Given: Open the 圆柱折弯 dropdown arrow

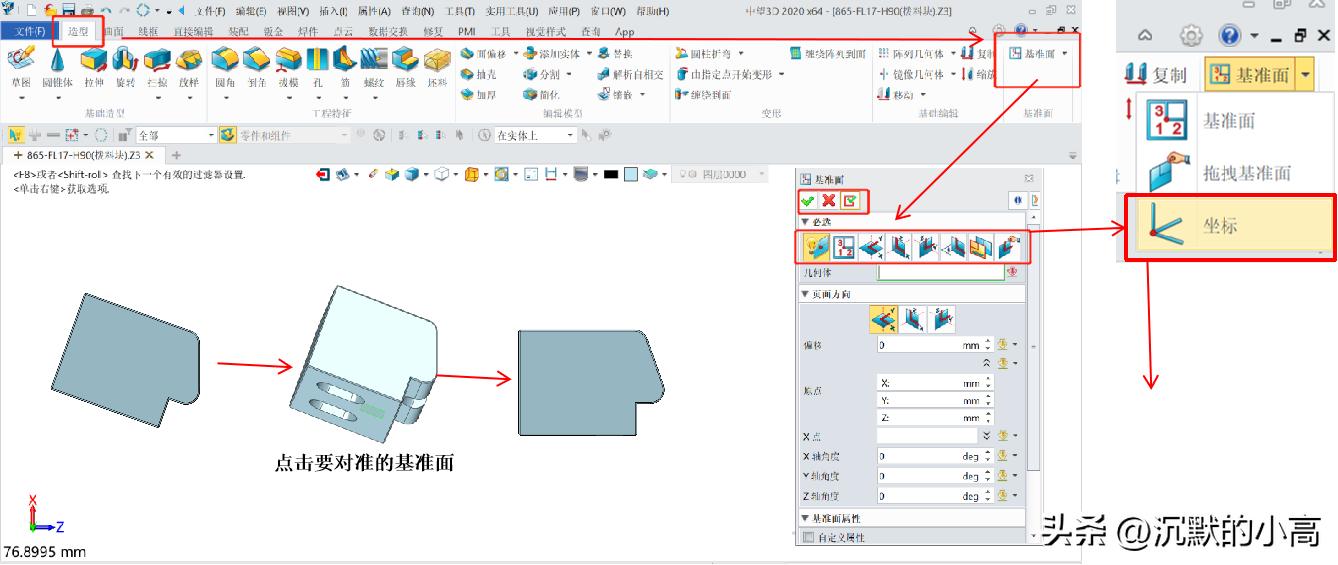Looking at the screenshot, I should 741,53.
